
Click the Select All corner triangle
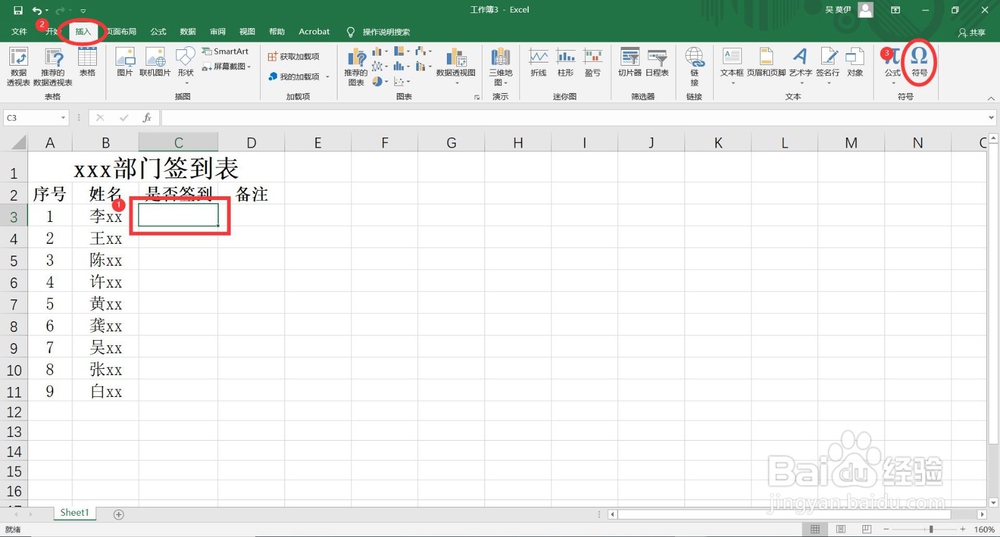pyautogui.click(x=18, y=142)
